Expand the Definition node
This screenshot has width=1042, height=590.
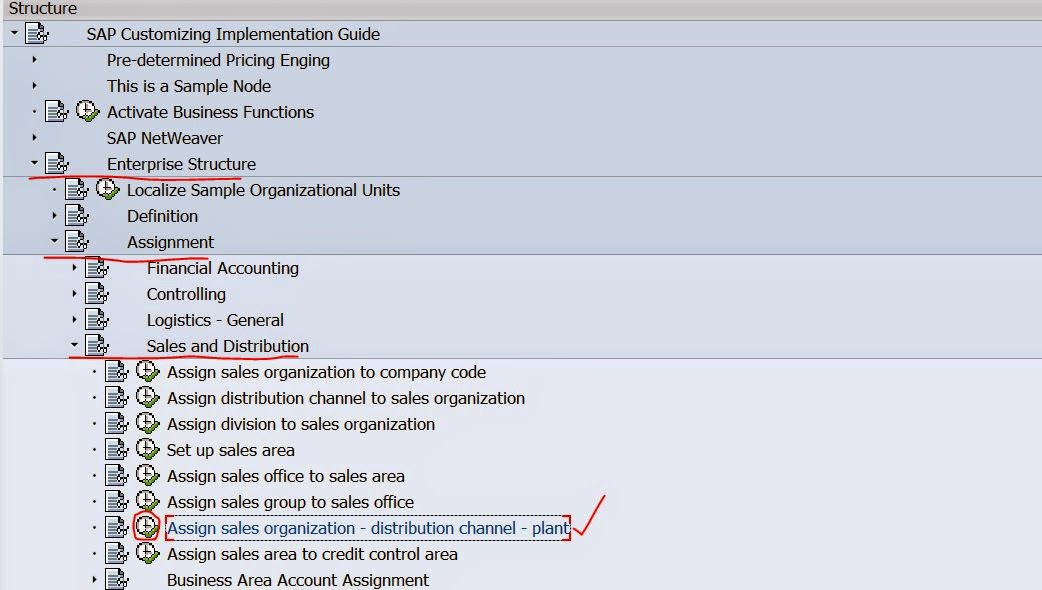(54, 216)
